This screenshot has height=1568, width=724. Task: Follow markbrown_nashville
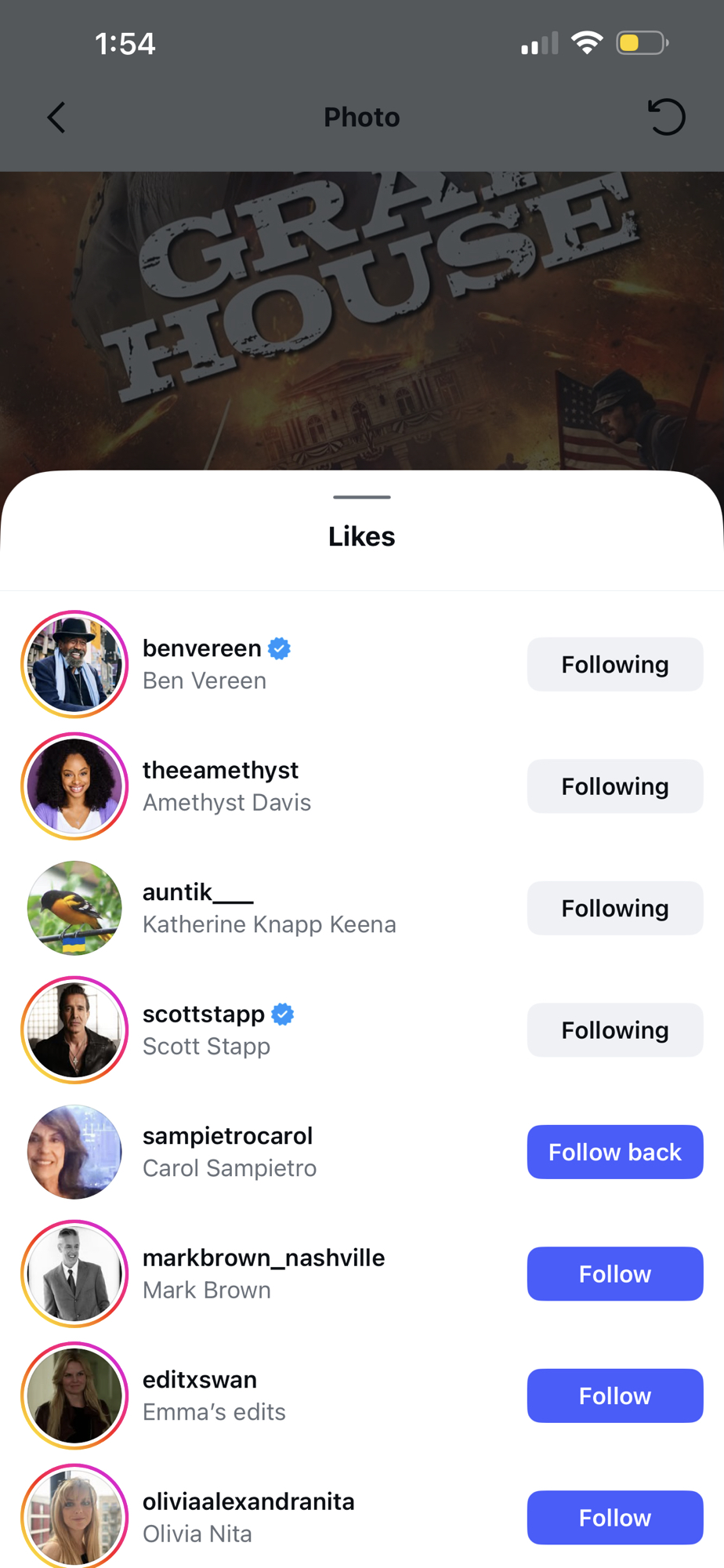click(x=614, y=1274)
